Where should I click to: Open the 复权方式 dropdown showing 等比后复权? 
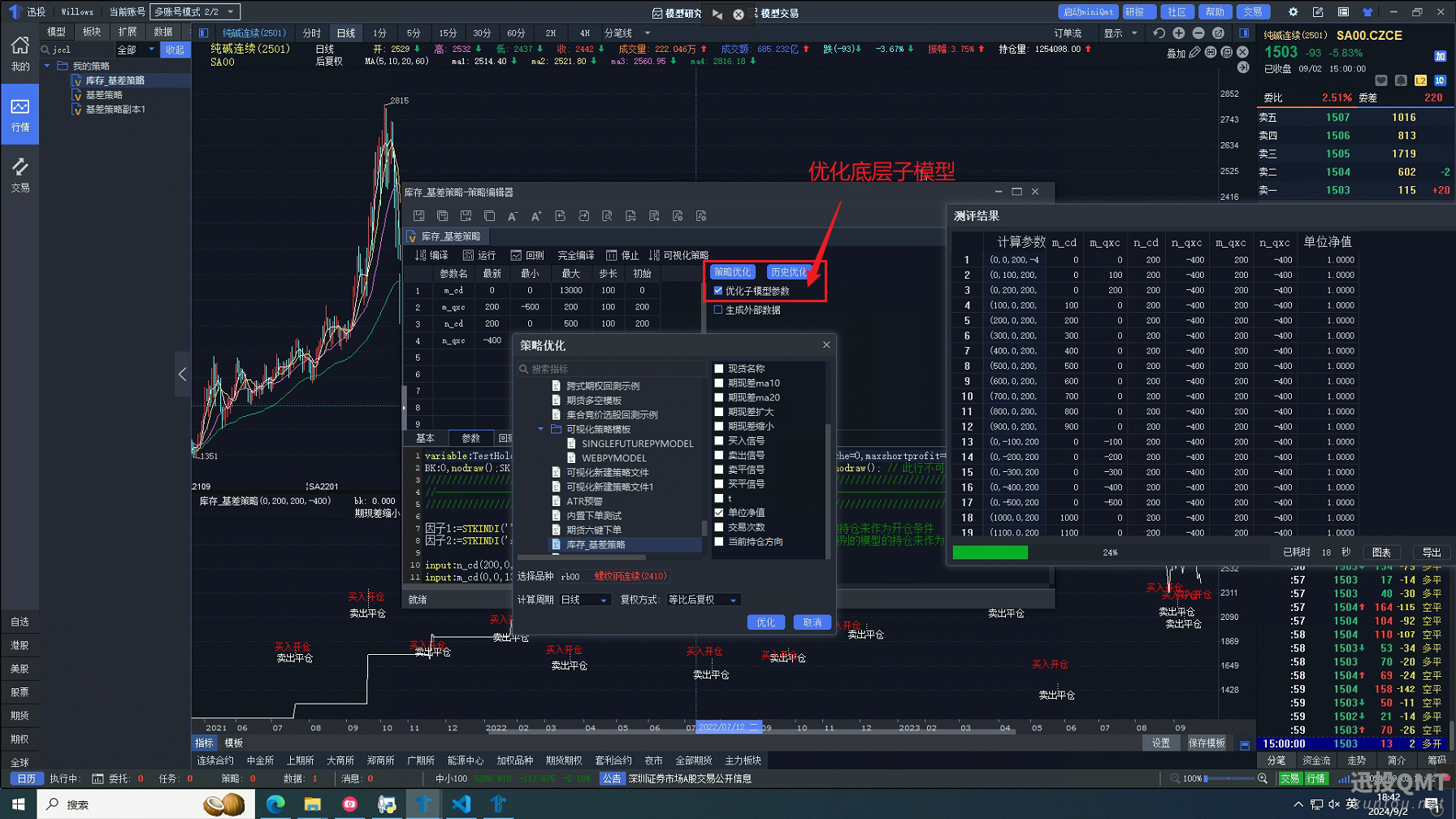(702, 600)
